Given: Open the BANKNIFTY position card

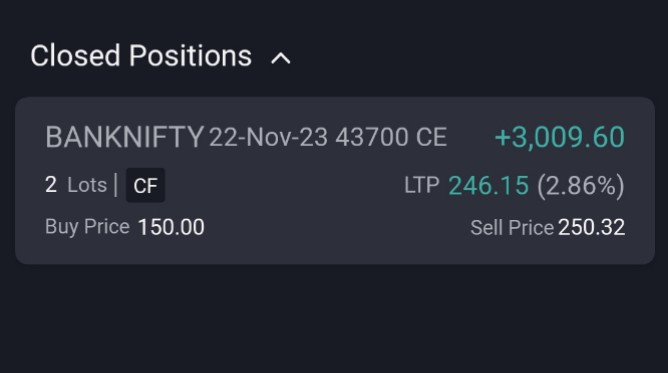Looking at the screenshot, I should pyautogui.click(x=335, y=181).
